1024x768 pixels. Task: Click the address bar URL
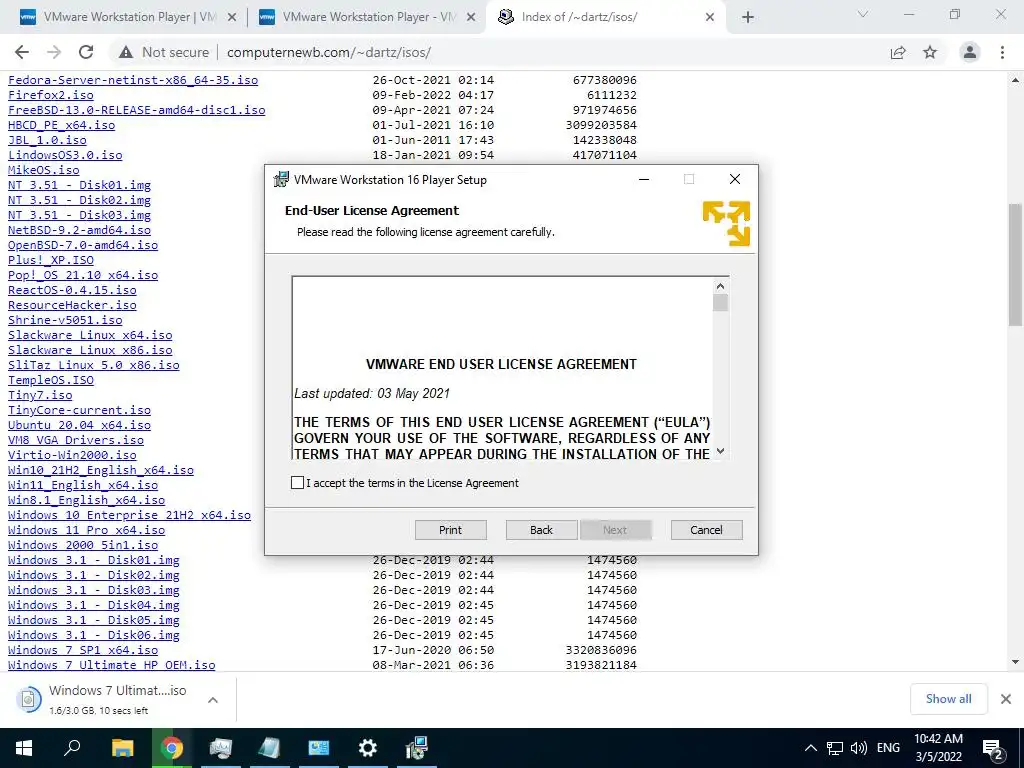click(x=328, y=52)
